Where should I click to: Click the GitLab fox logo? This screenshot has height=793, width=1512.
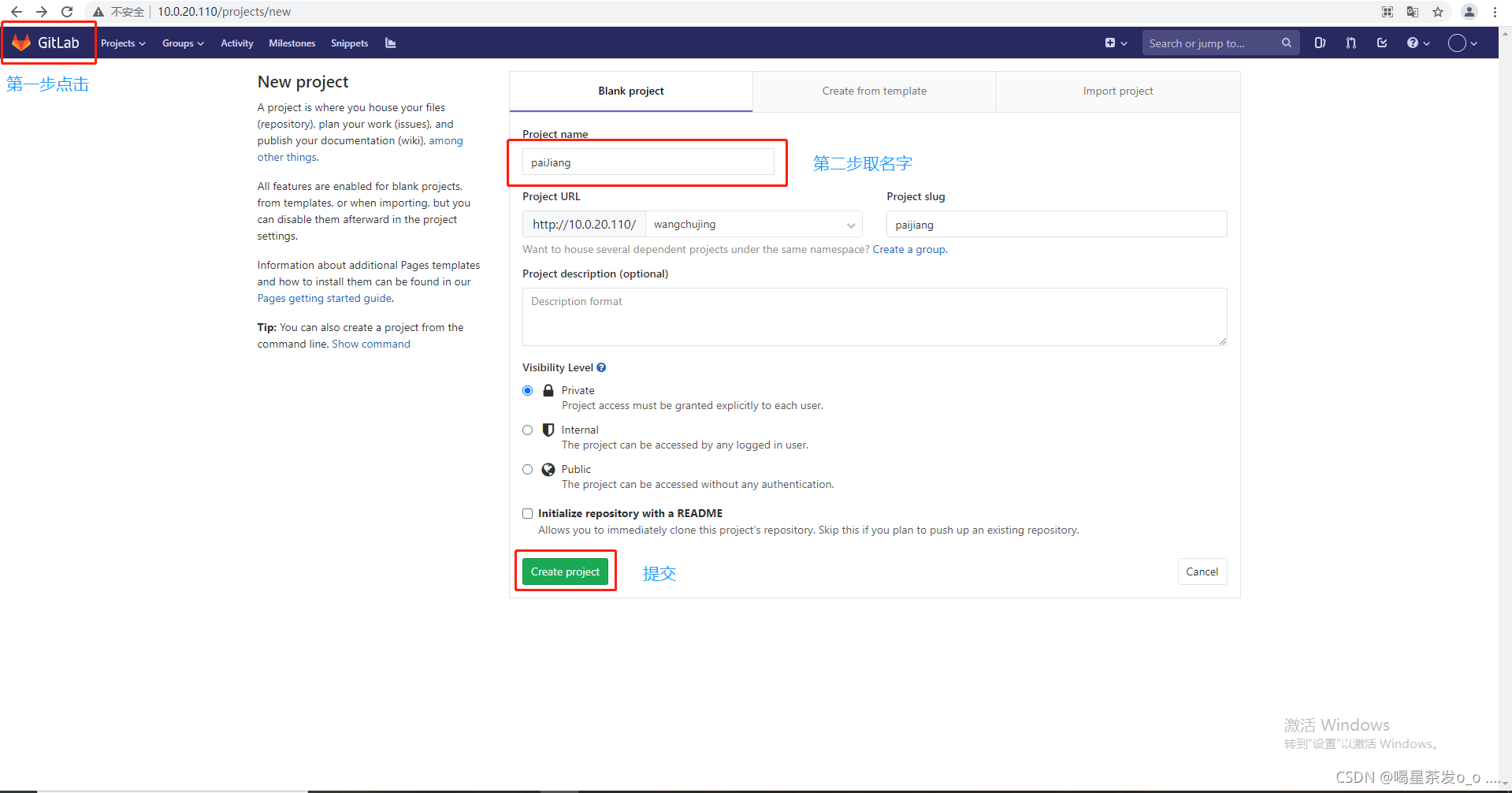(21, 43)
